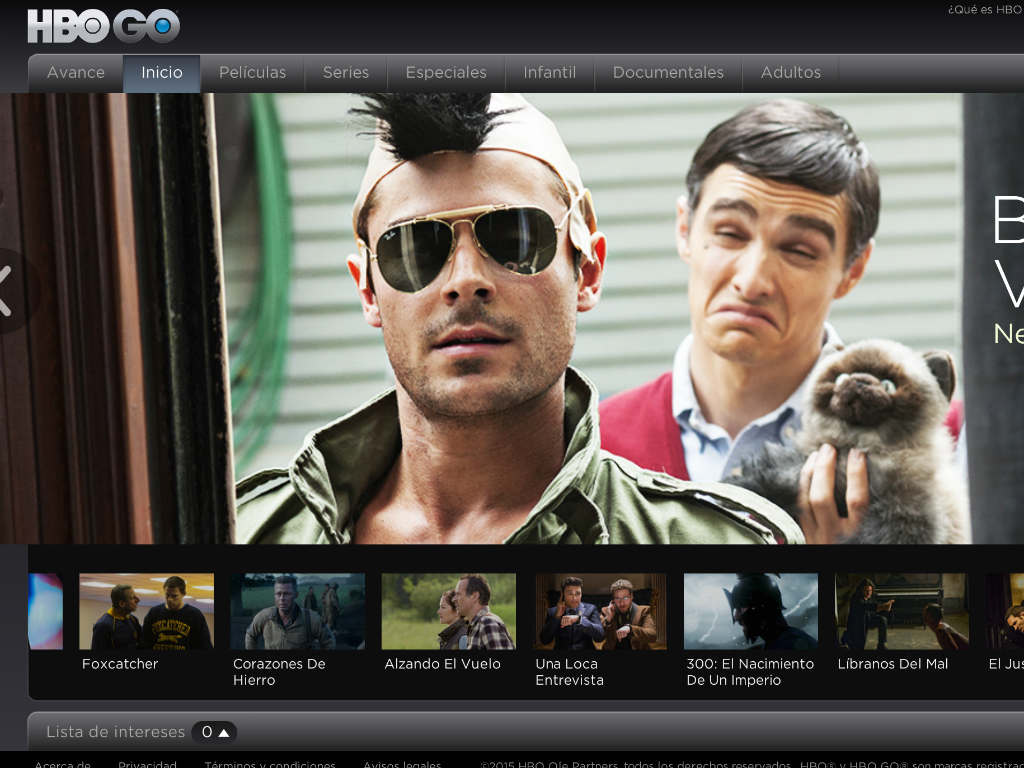Open the Corazones De Hierro thumbnail
1024x768 pixels.
pyautogui.click(x=298, y=611)
